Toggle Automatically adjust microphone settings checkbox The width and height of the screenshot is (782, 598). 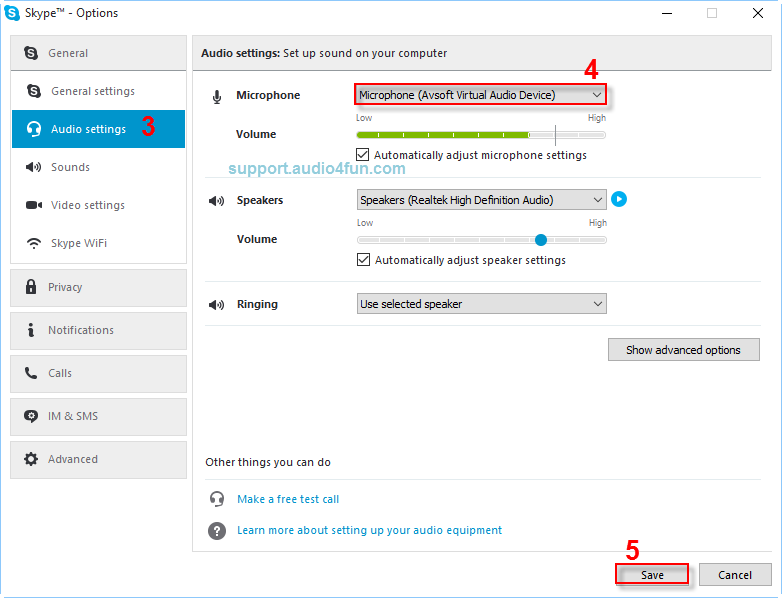click(x=363, y=155)
